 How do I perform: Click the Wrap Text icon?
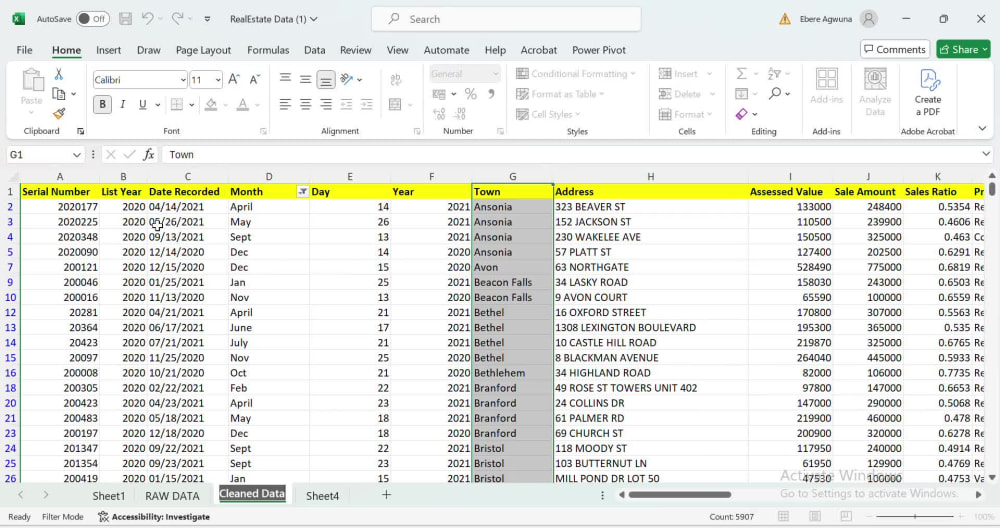pos(396,79)
